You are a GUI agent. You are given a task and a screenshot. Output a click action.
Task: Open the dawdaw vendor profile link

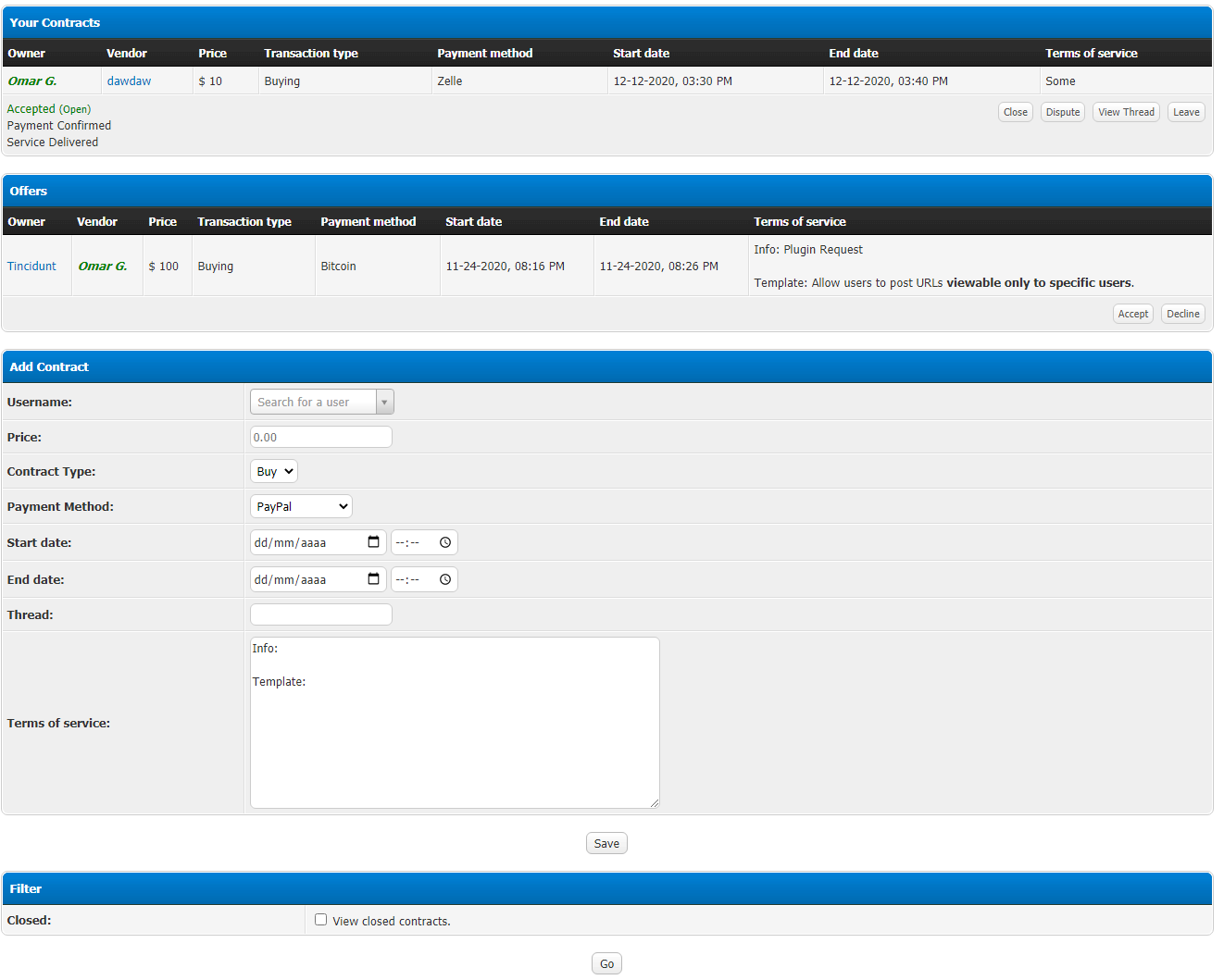(x=129, y=81)
